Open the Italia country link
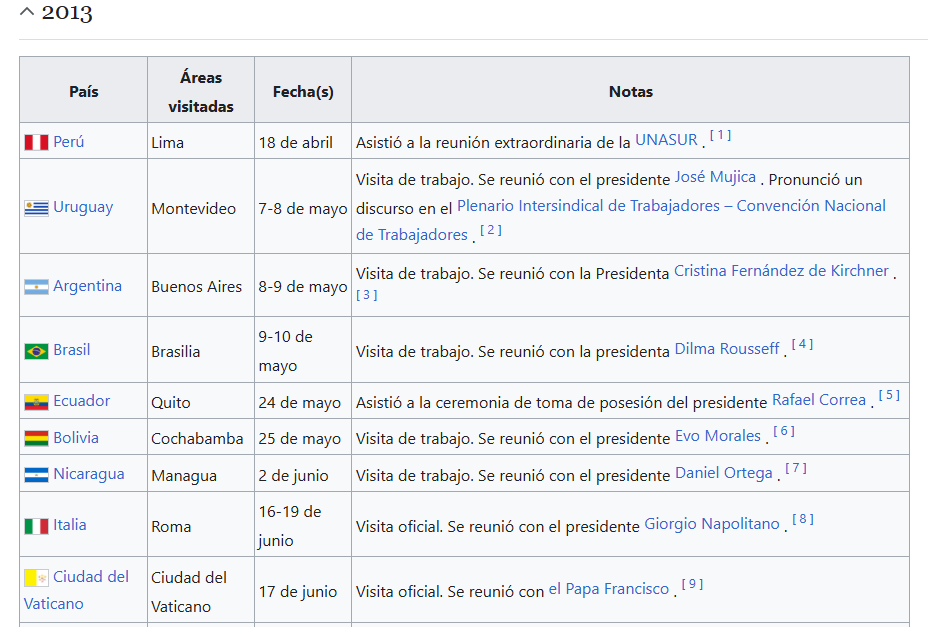This screenshot has height=627, width=928. [70, 525]
